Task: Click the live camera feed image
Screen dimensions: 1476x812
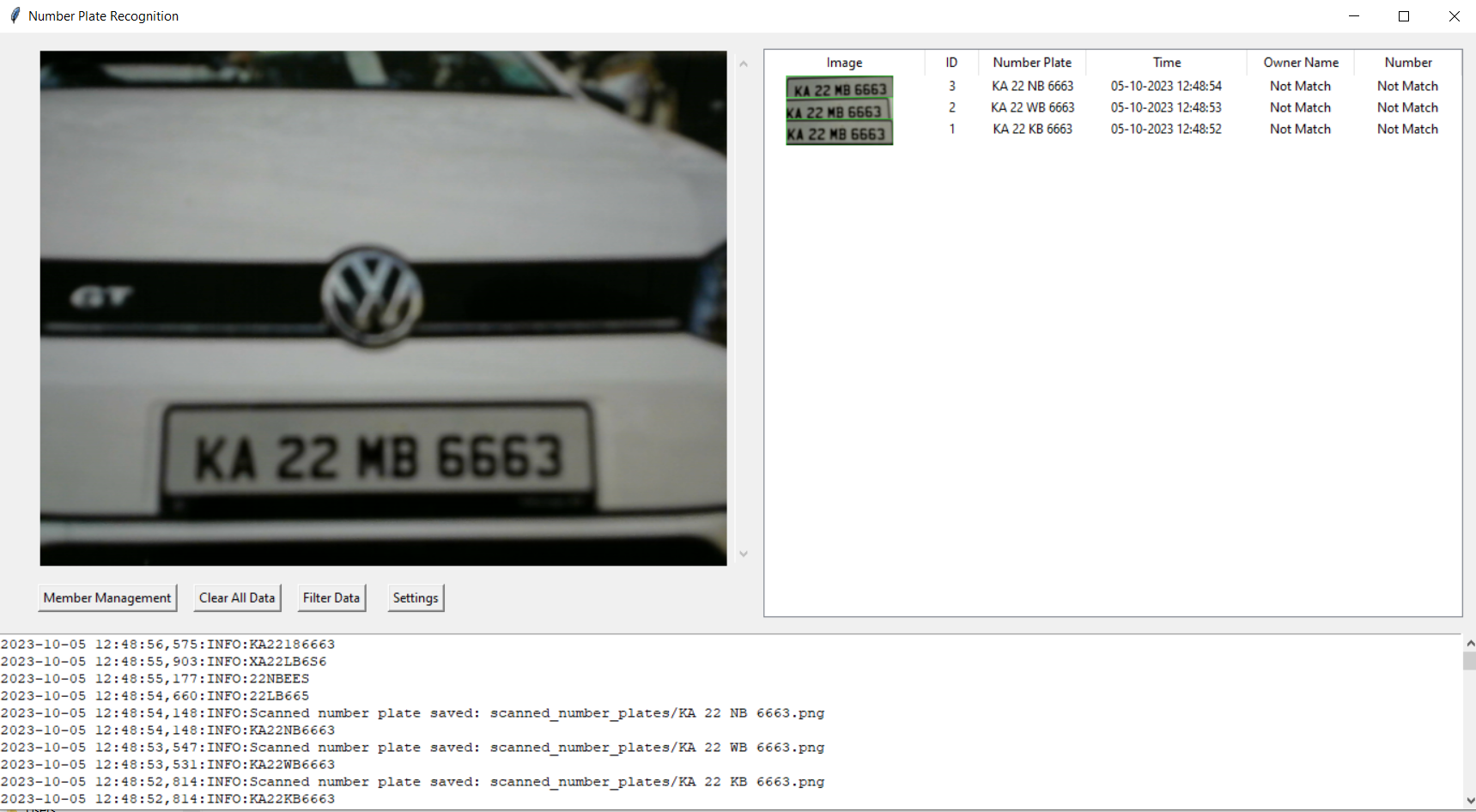Action: pos(383,308)
